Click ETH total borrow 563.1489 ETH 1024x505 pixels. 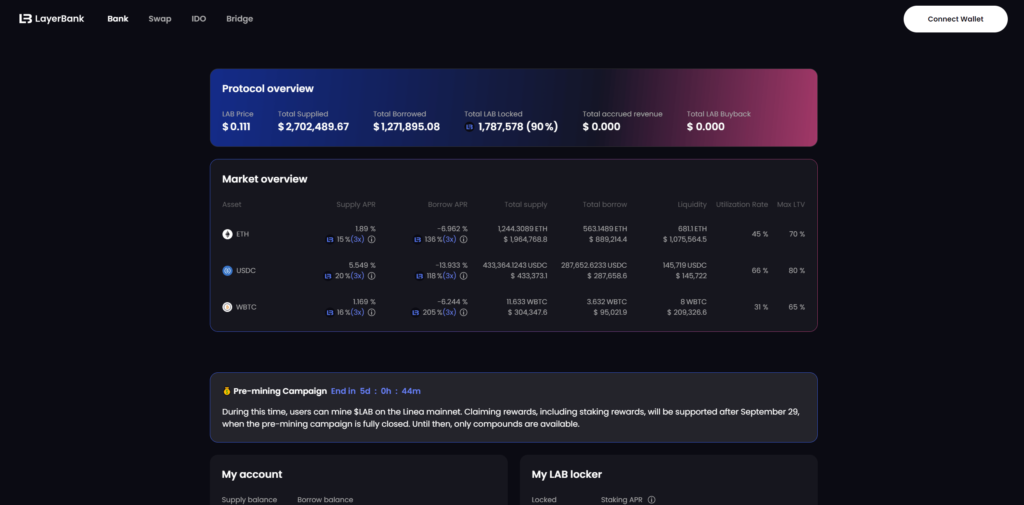tap(605, 229)
